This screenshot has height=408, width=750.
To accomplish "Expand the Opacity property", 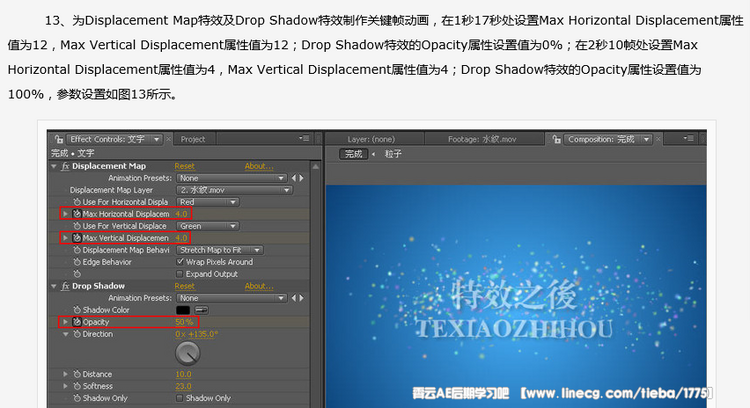I will tap(66, 322).
